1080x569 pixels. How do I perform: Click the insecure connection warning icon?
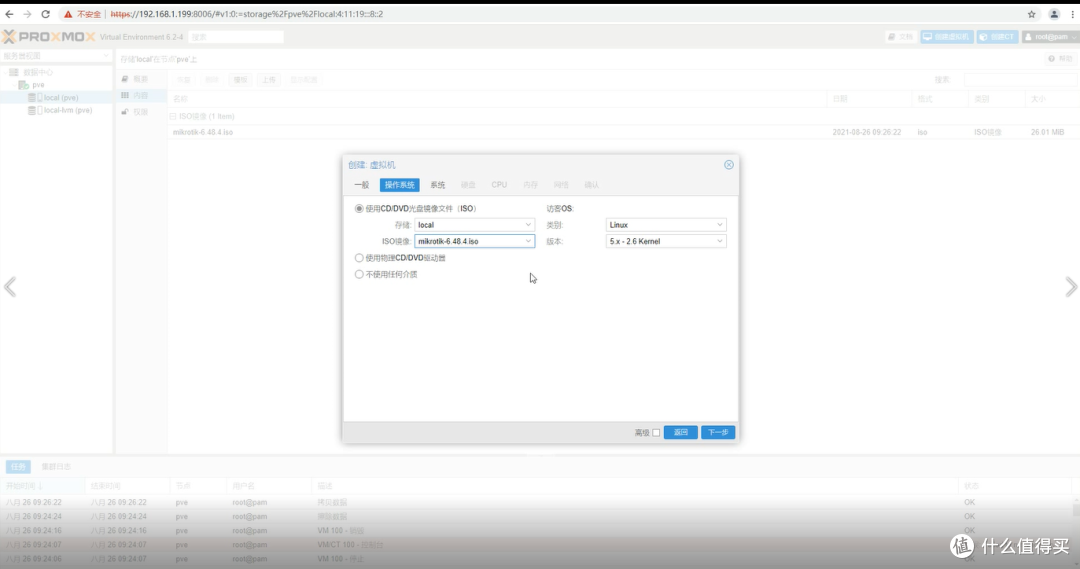68,14
